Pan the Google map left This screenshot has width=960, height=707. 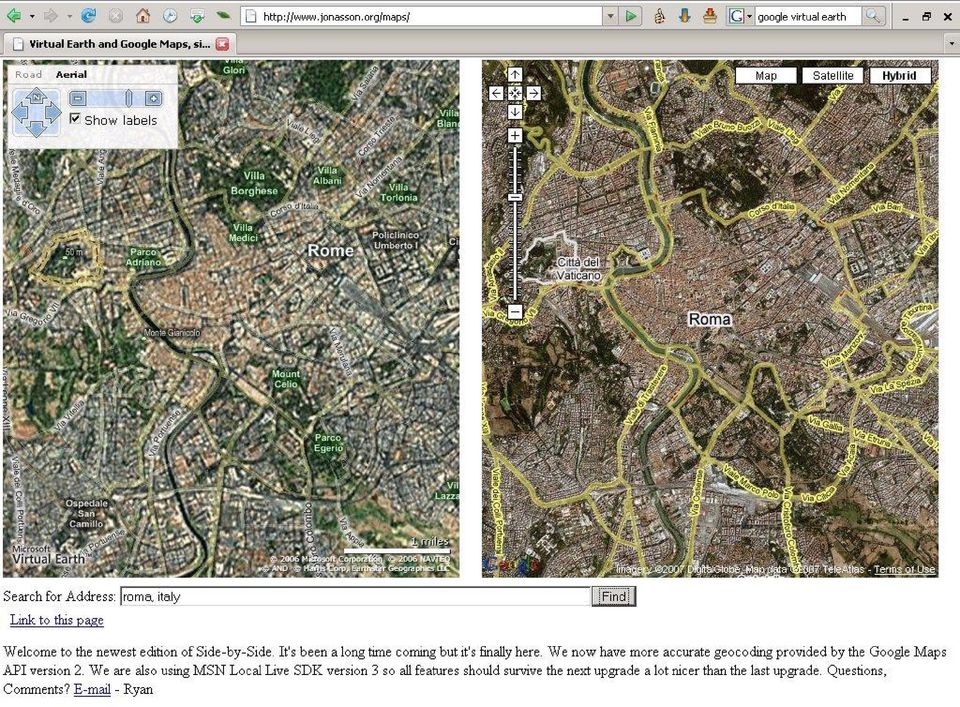tap(497, 93)
